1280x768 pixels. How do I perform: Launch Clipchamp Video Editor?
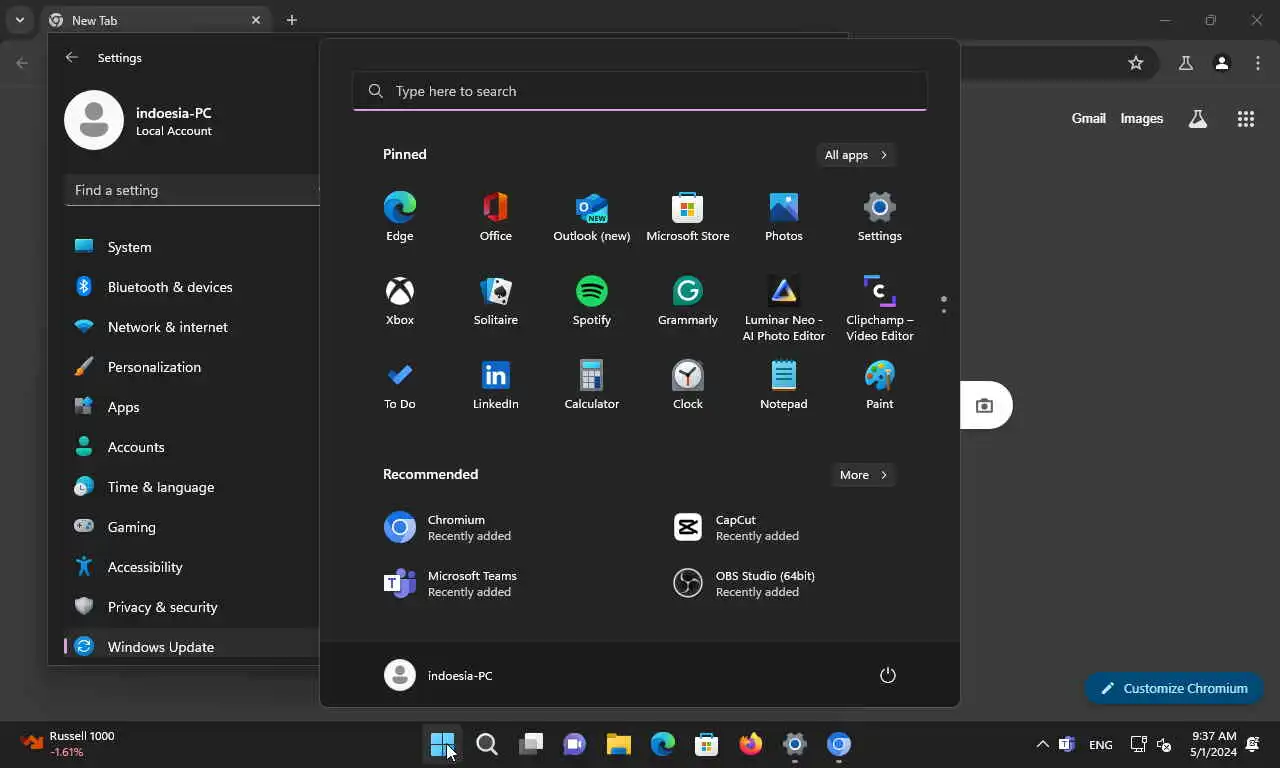coord(879,308)
